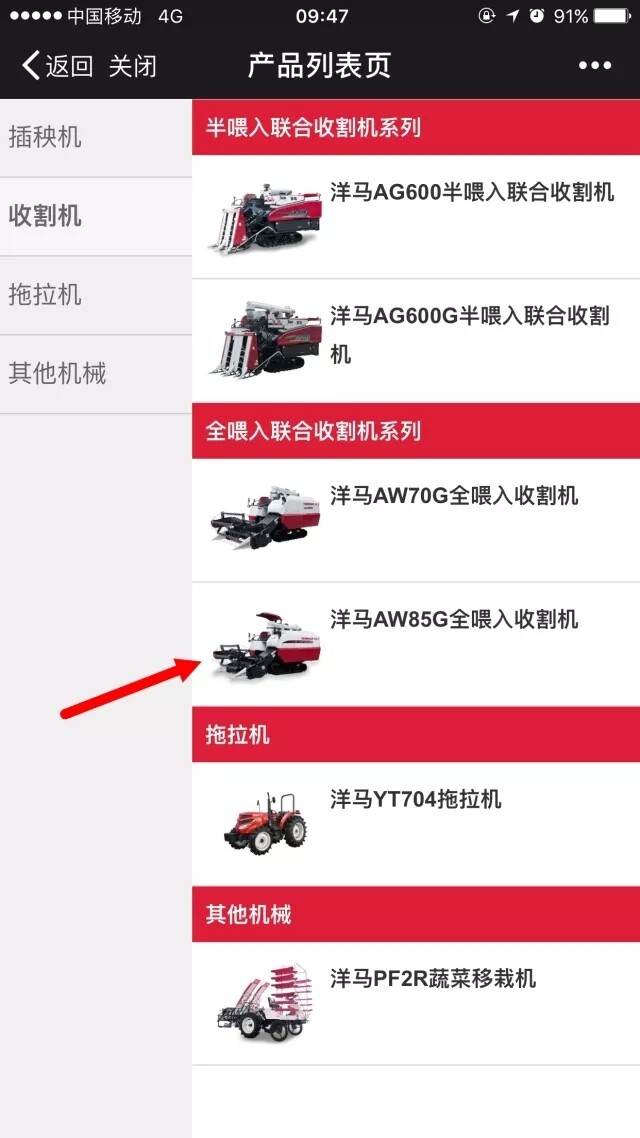Image resolution: width=640 pixels, height=1138 pixels.
Task: Open the 洋马AG600G harvester product image
Action: point(265,339)
